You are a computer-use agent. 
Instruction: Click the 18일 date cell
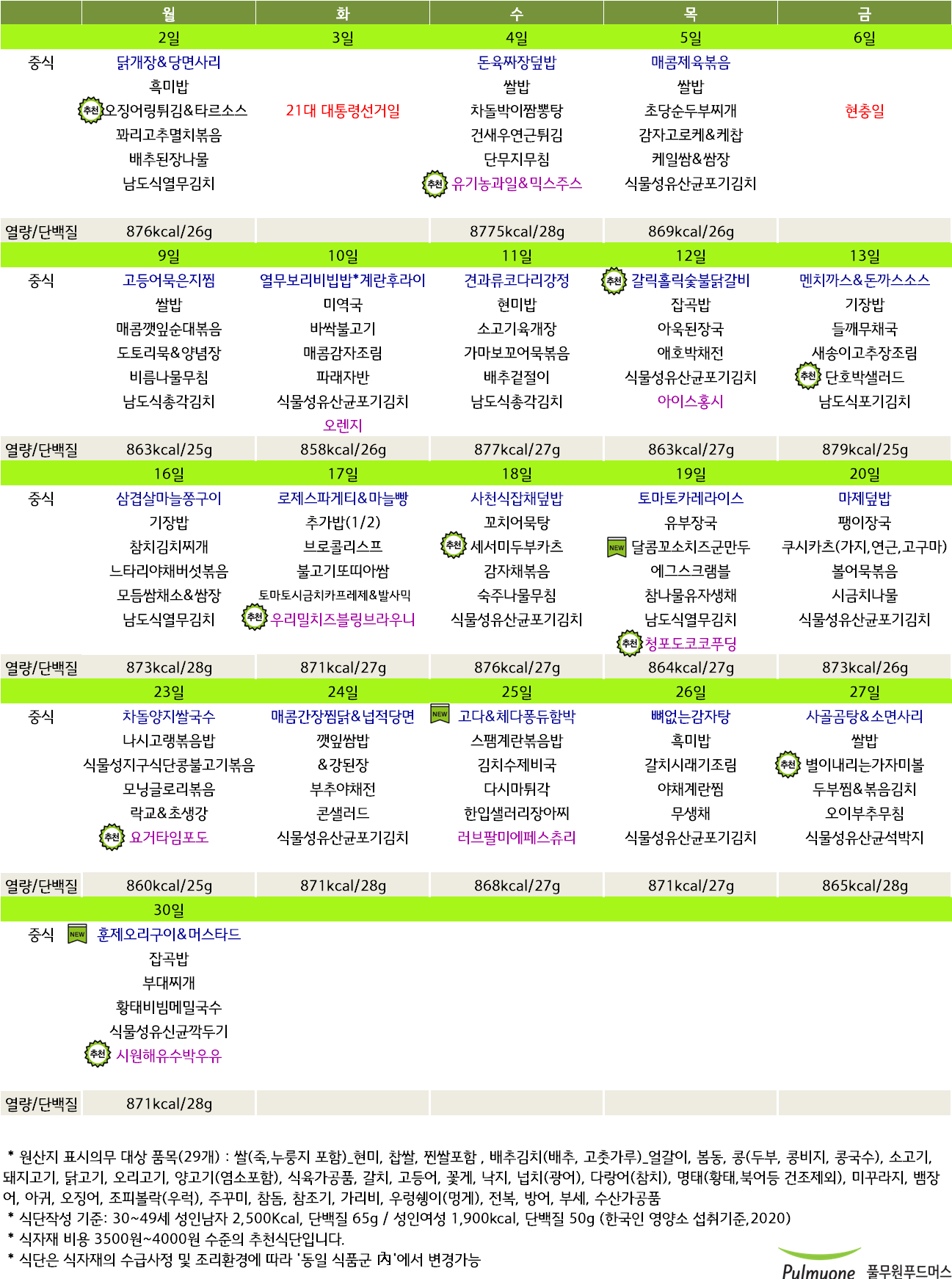(517, 474)
